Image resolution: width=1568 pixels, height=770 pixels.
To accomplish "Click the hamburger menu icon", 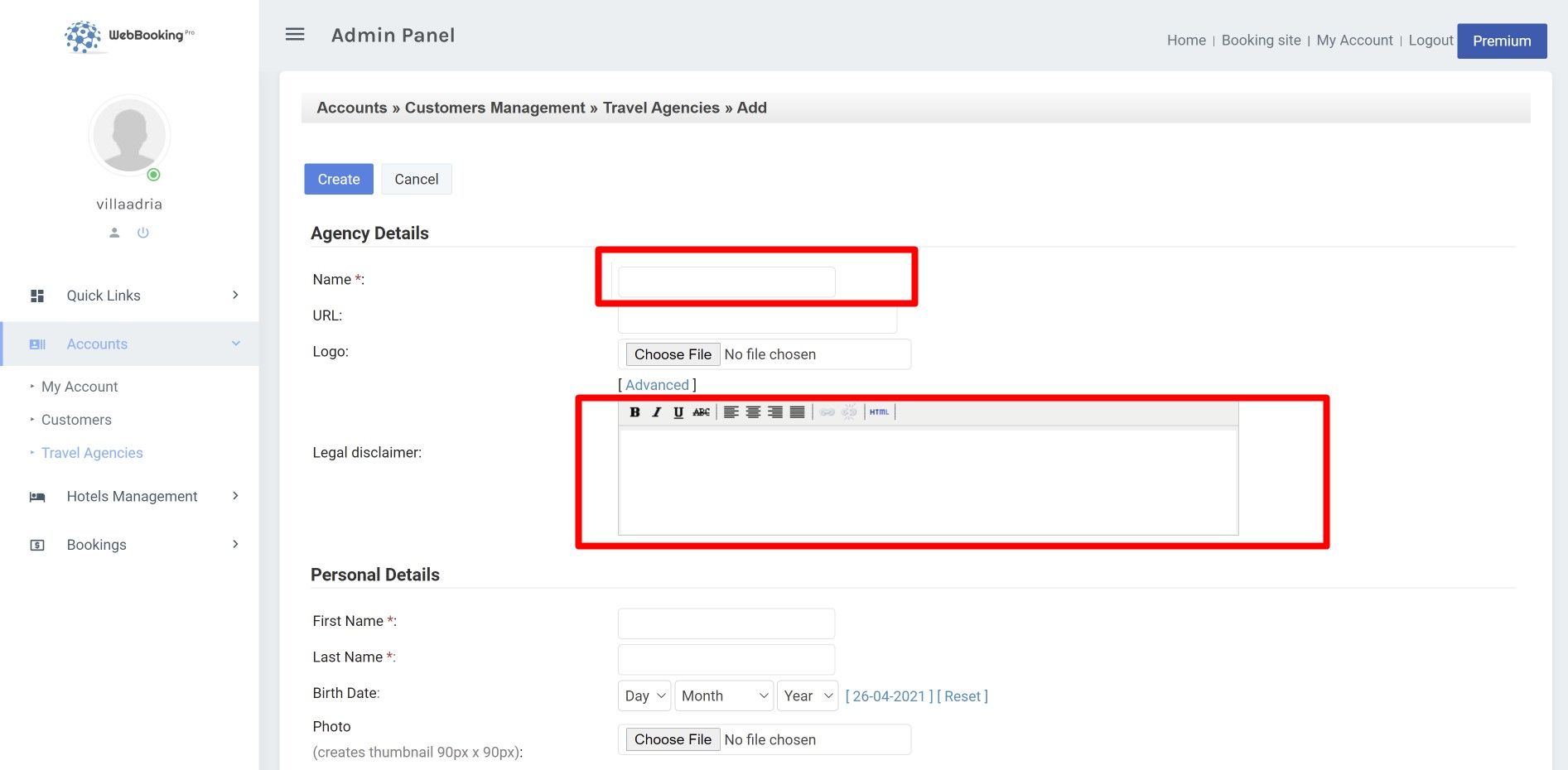I will tap(295, 35).
